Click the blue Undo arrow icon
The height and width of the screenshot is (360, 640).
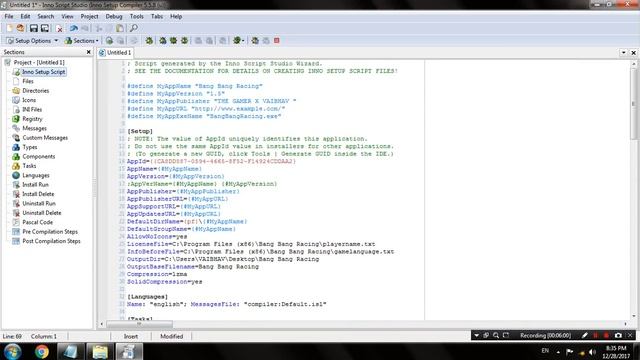pyautogui.click(x=74, y=28)
